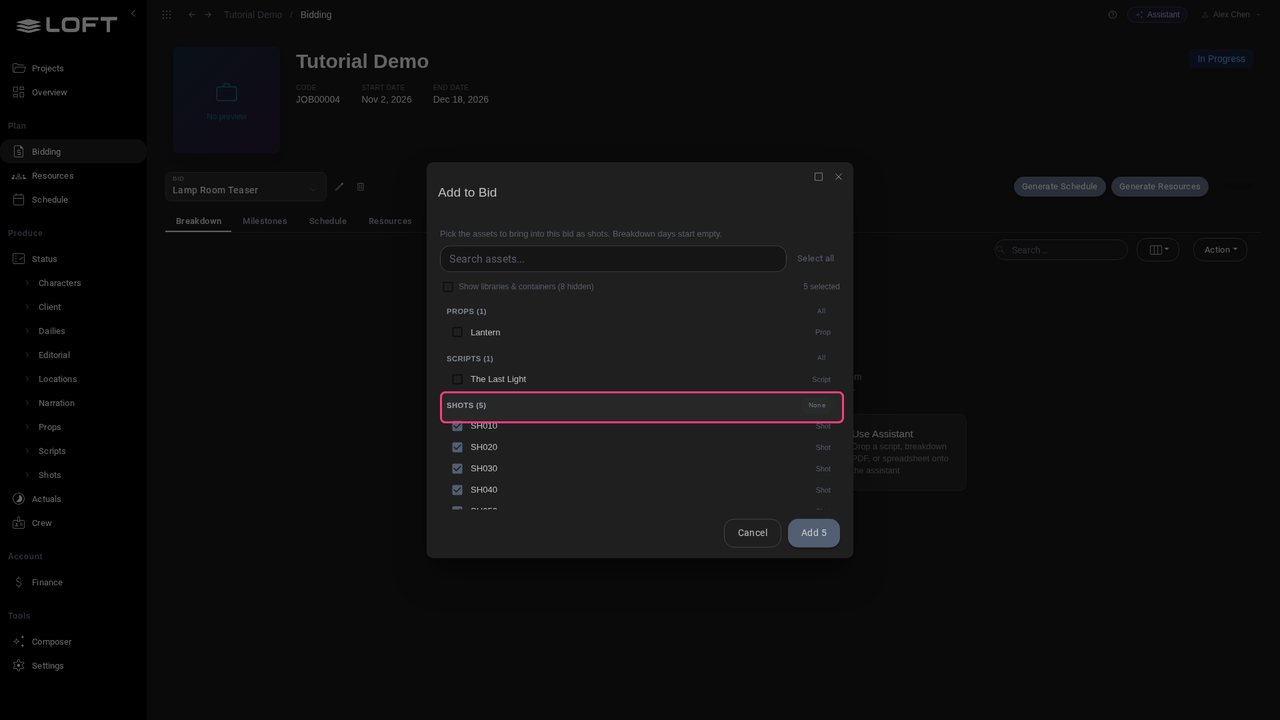
Task: Toggle Show libraries & containers checkbox
Action: pos(448,287)
